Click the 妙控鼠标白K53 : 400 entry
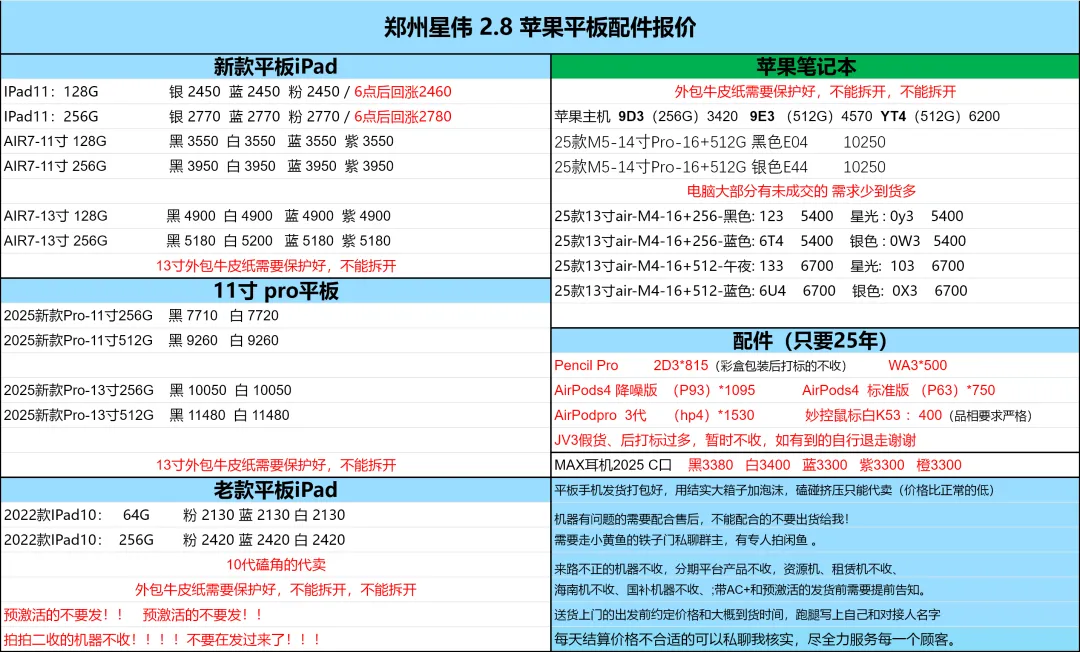1080x652 pixels. click(x=873, y=415)
